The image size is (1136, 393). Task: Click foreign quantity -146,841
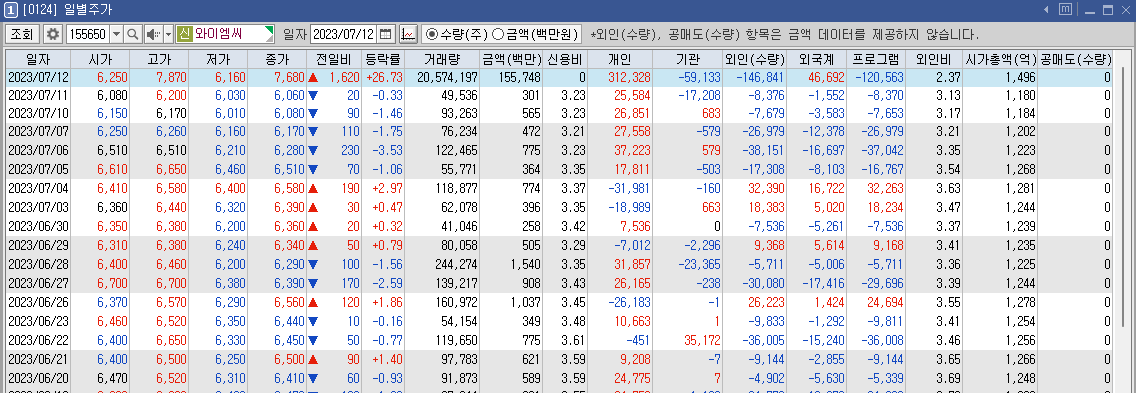(760, 77)
